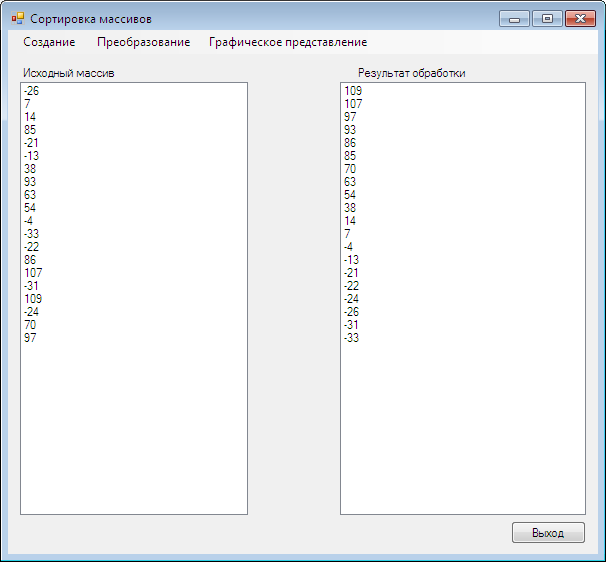Click the application icon in title bar
Image resolution: width=606 pixels, height=562 pixels.
click(x=18, y=18)
